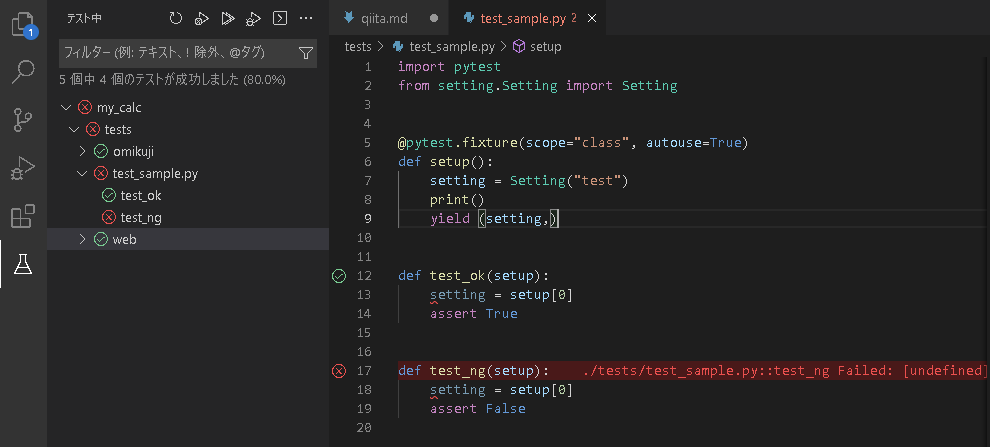This screenshot has height=447, width=990.
Task: Expand the web tree node
Action: [82, 239]
